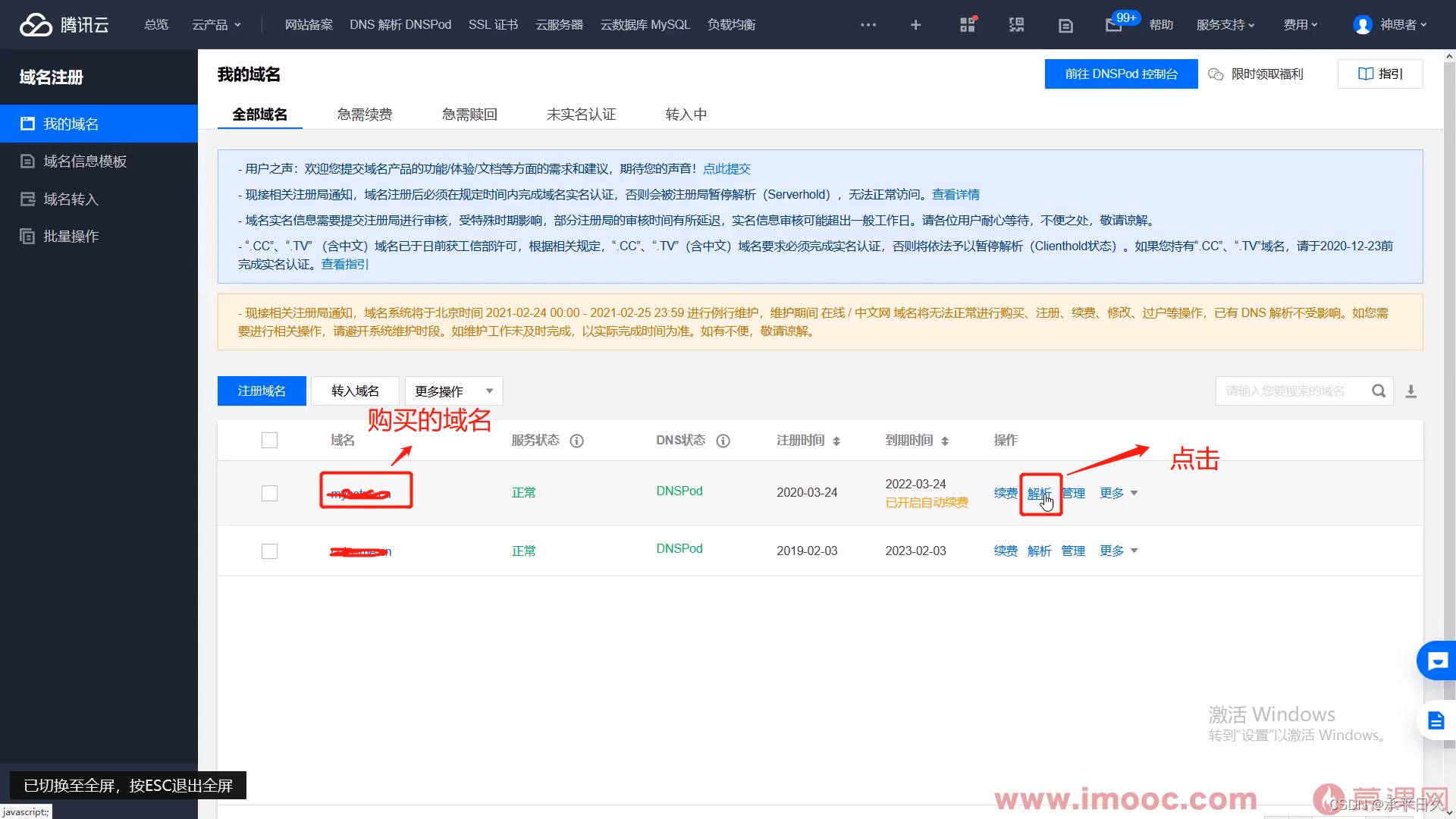The height and width of the screenshot is (819, 1456).
Task: Click the Tencent Cloud logo
Action: (x=64, y=25)
